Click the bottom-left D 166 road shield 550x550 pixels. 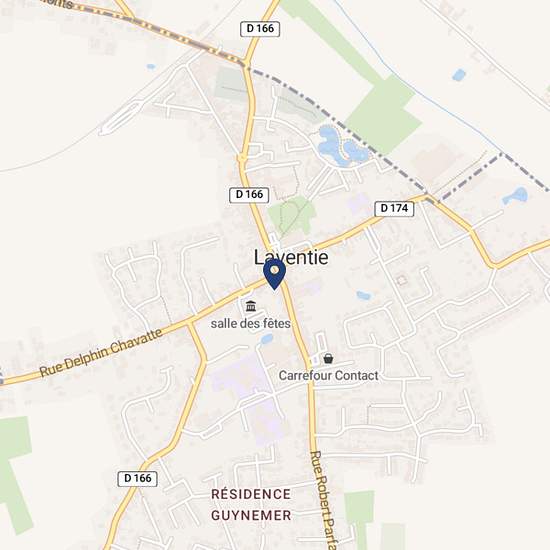[x=138, y=478]
